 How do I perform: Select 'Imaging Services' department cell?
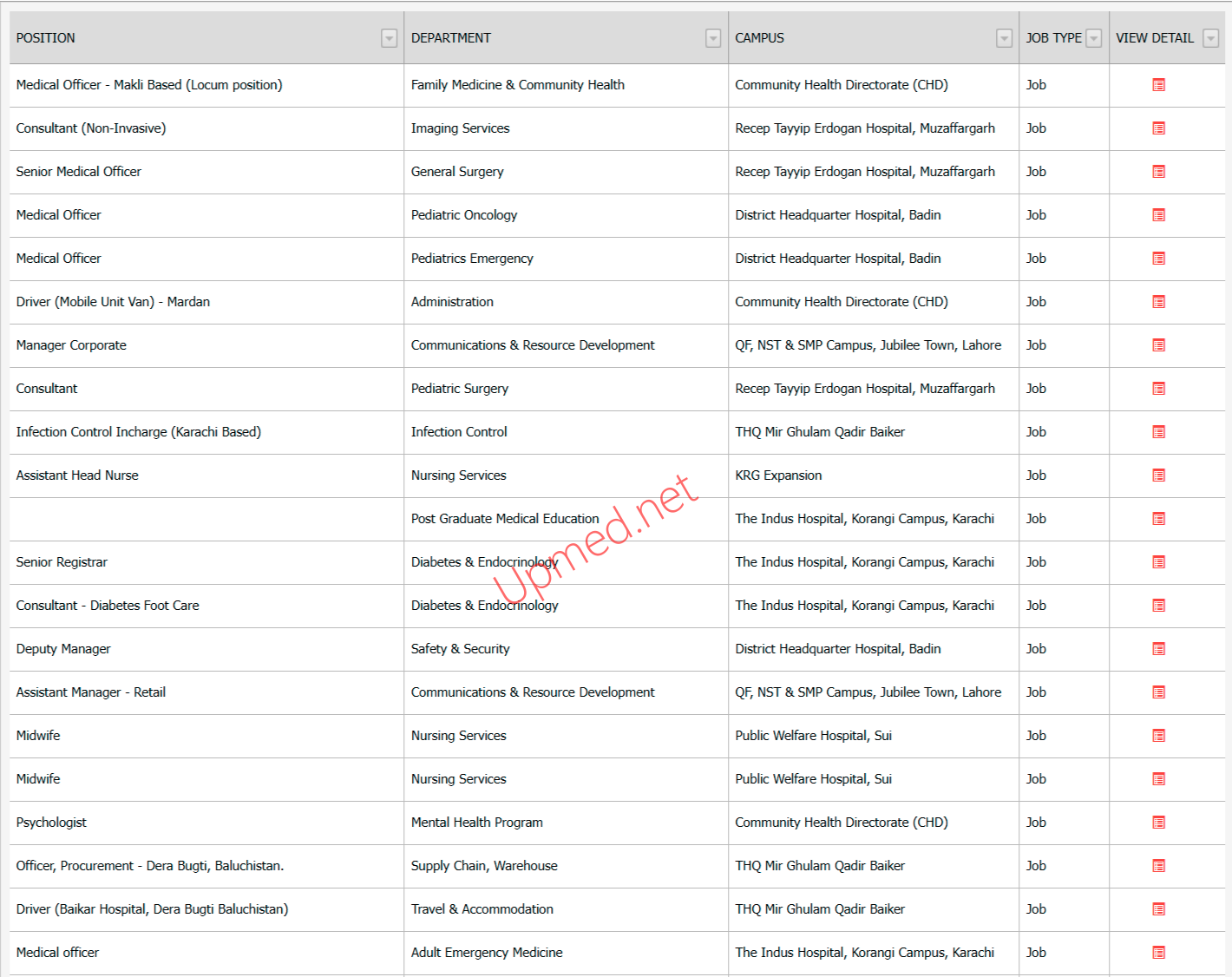(x=566, y=128)
